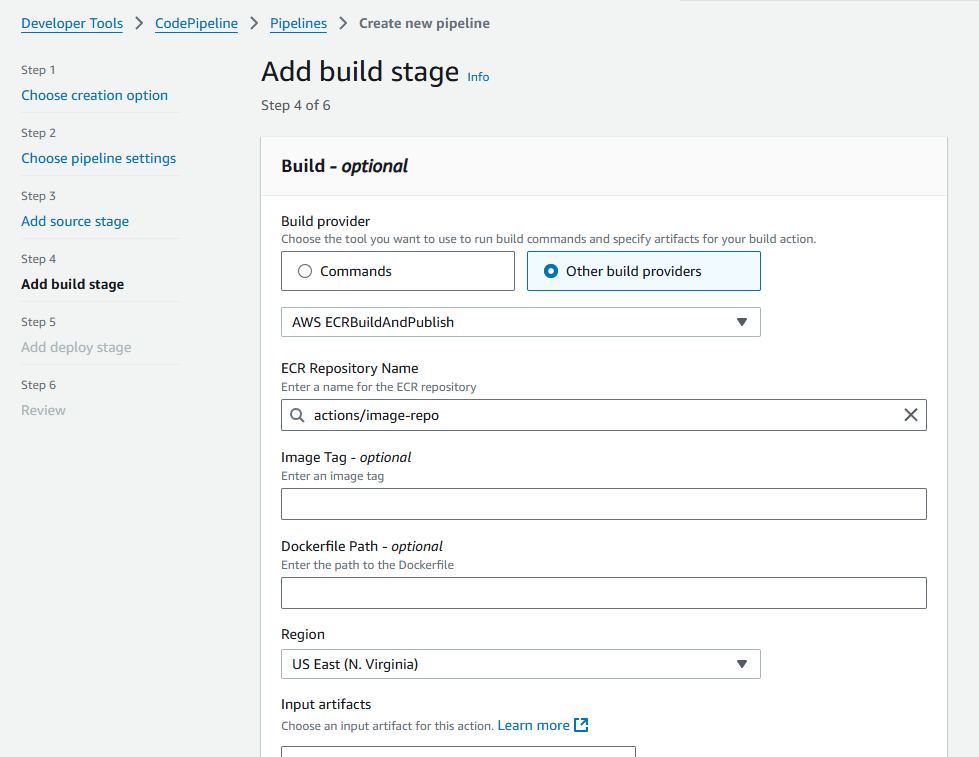Return to Choose pipeline settings step
The height and width of the screenshot is (757, 979).
point(98,158)
